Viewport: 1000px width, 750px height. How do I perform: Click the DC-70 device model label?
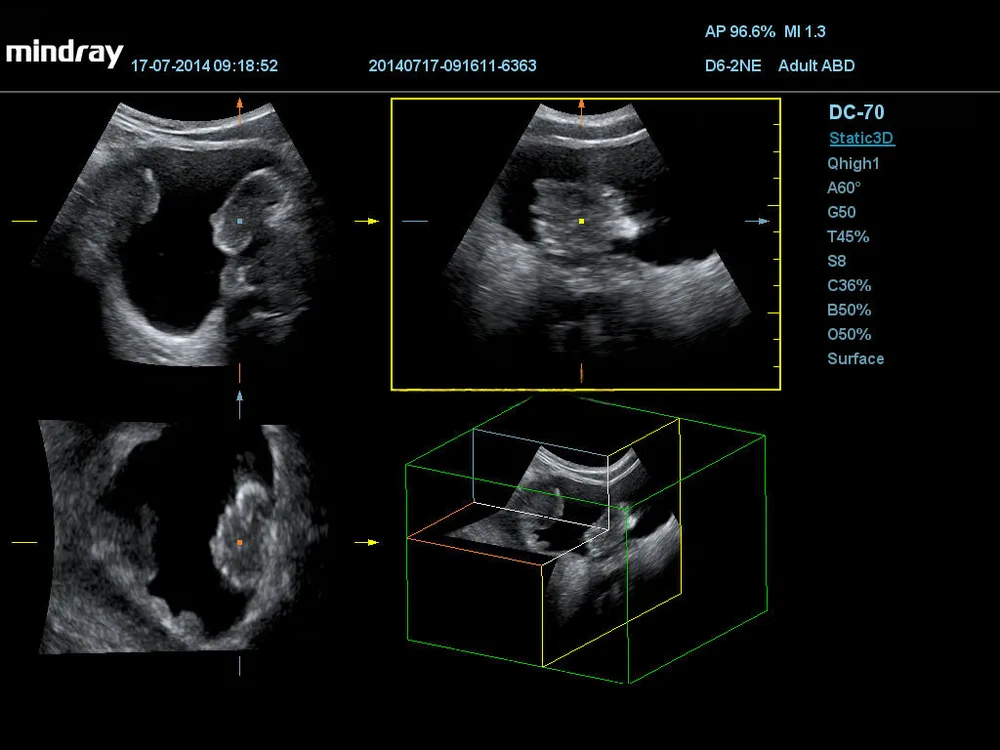(x=857, y=112)
